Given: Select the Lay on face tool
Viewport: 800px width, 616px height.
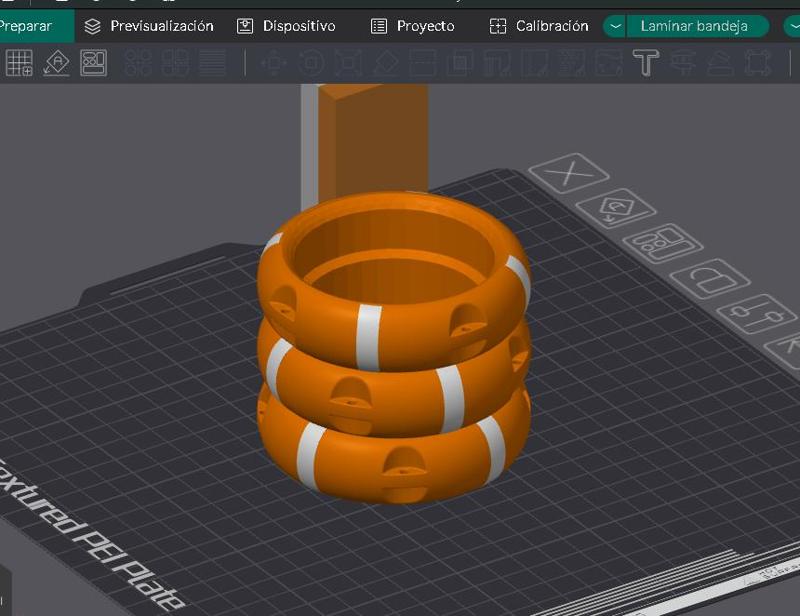Looking at the screenshot, I should point(386,63).
